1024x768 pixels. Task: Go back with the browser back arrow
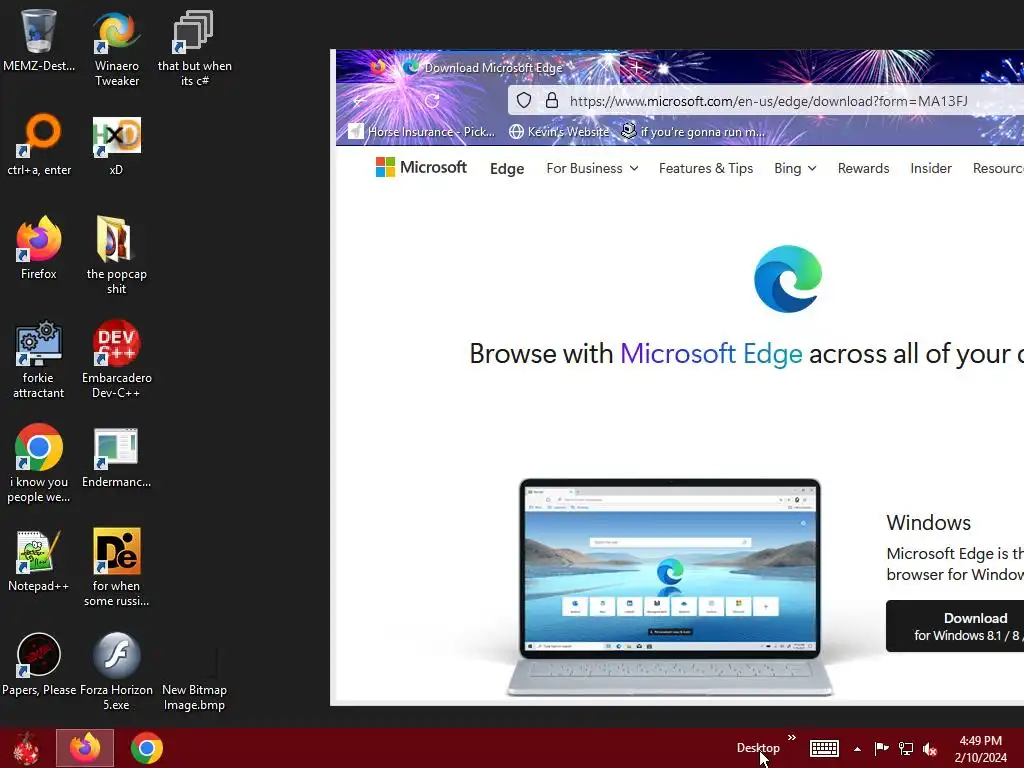359,101
